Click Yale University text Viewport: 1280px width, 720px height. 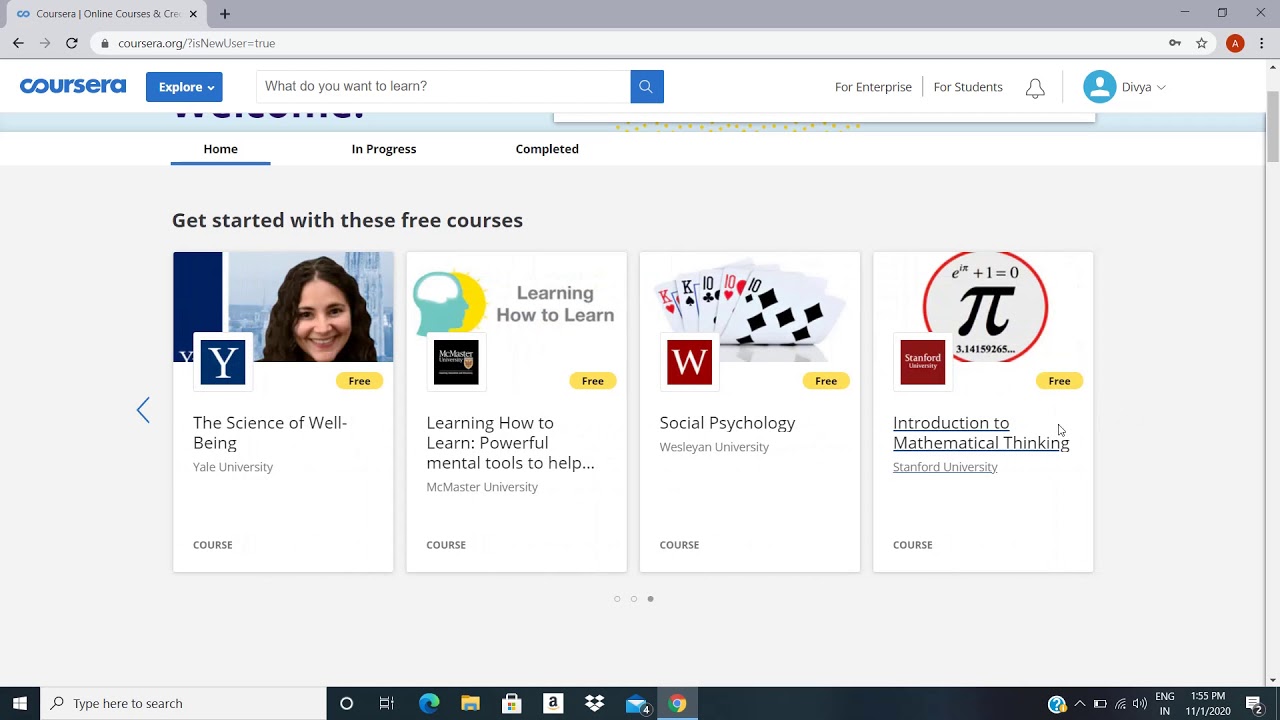coord(233,467)
